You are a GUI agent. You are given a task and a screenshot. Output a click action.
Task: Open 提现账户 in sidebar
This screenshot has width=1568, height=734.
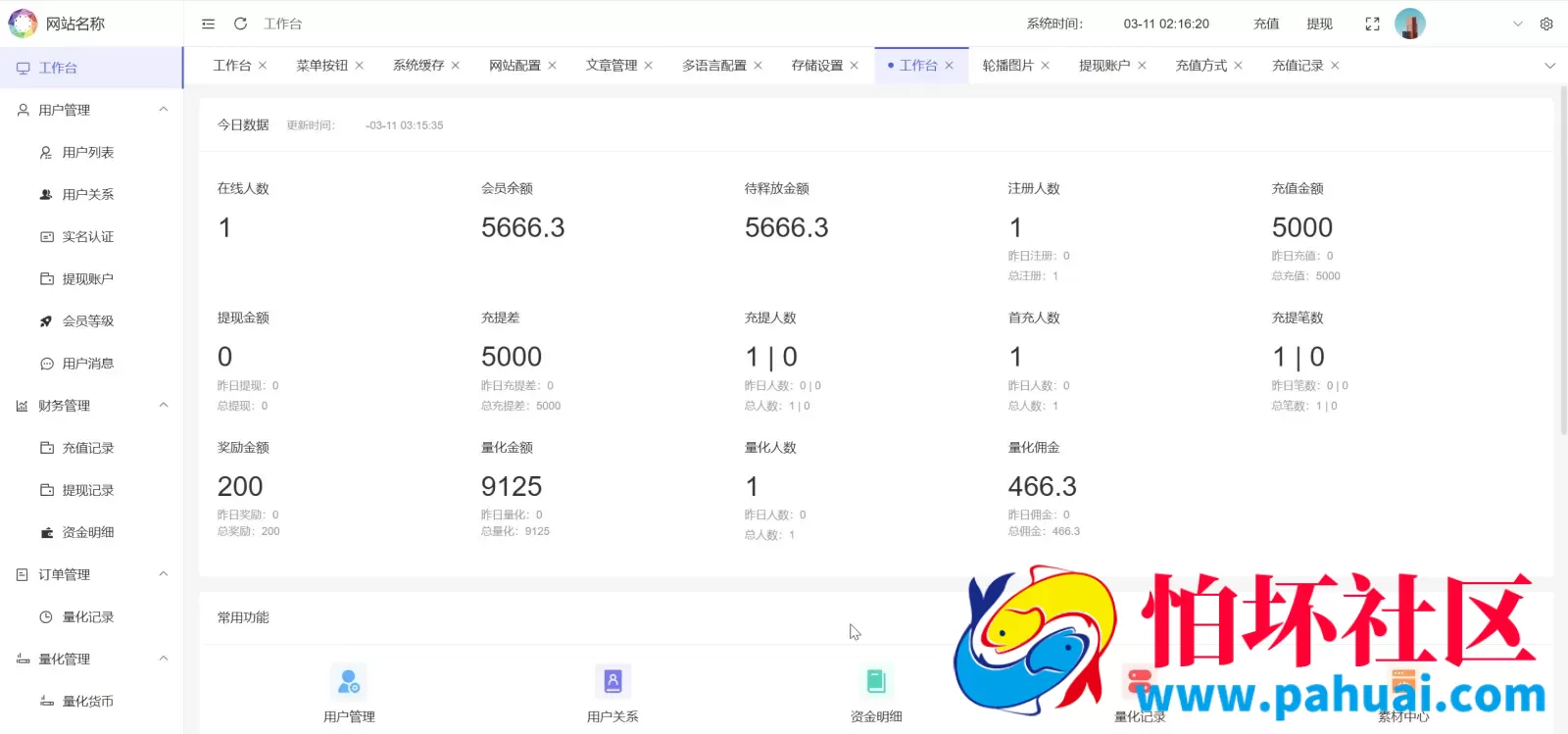91,278
